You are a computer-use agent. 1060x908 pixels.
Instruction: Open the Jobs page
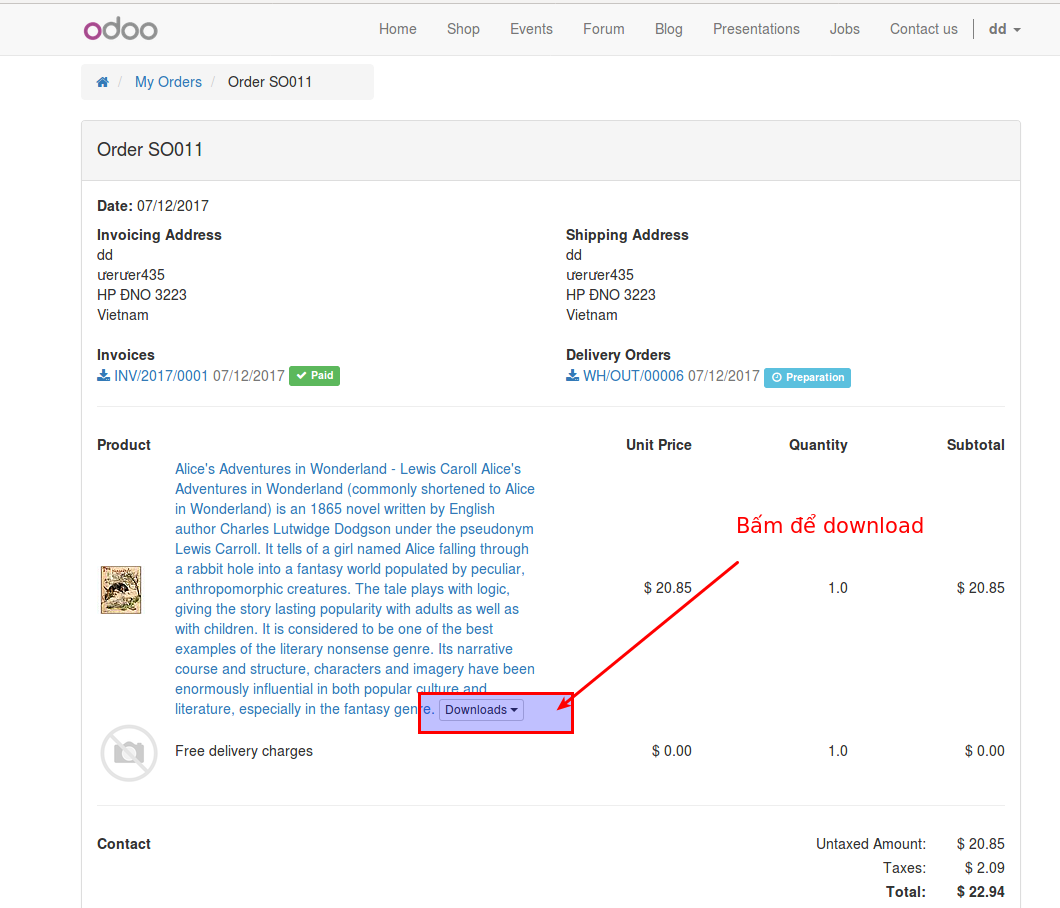coord(844,29)
